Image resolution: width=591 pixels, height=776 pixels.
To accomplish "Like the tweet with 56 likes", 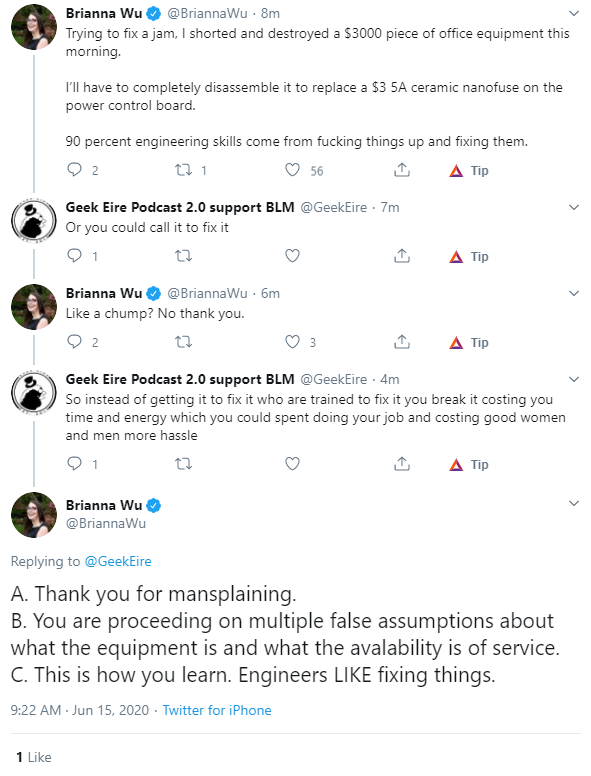I will [293, 170].
